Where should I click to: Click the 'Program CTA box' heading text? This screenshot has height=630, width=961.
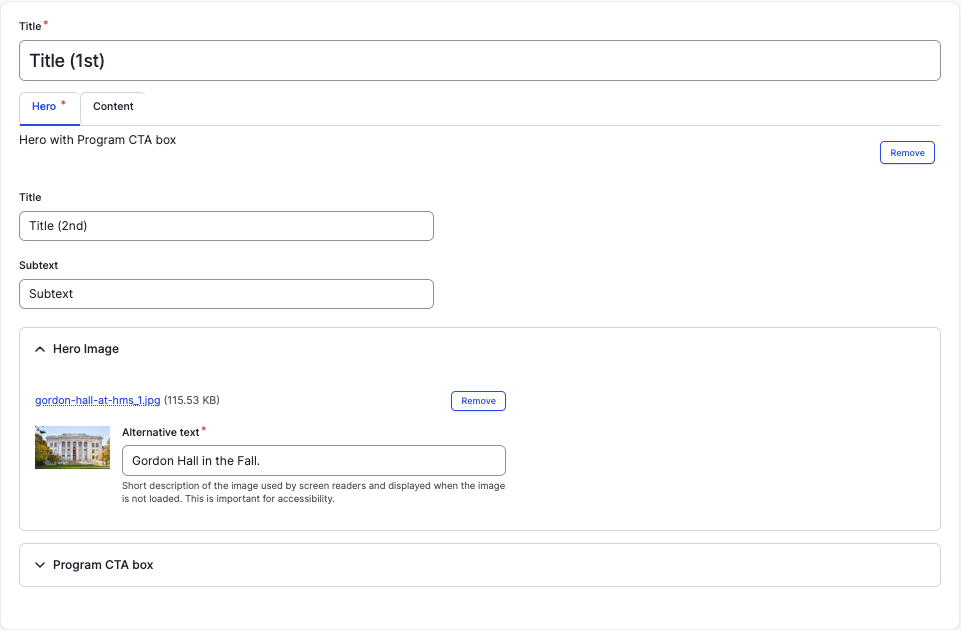click(x=103, y=565)
